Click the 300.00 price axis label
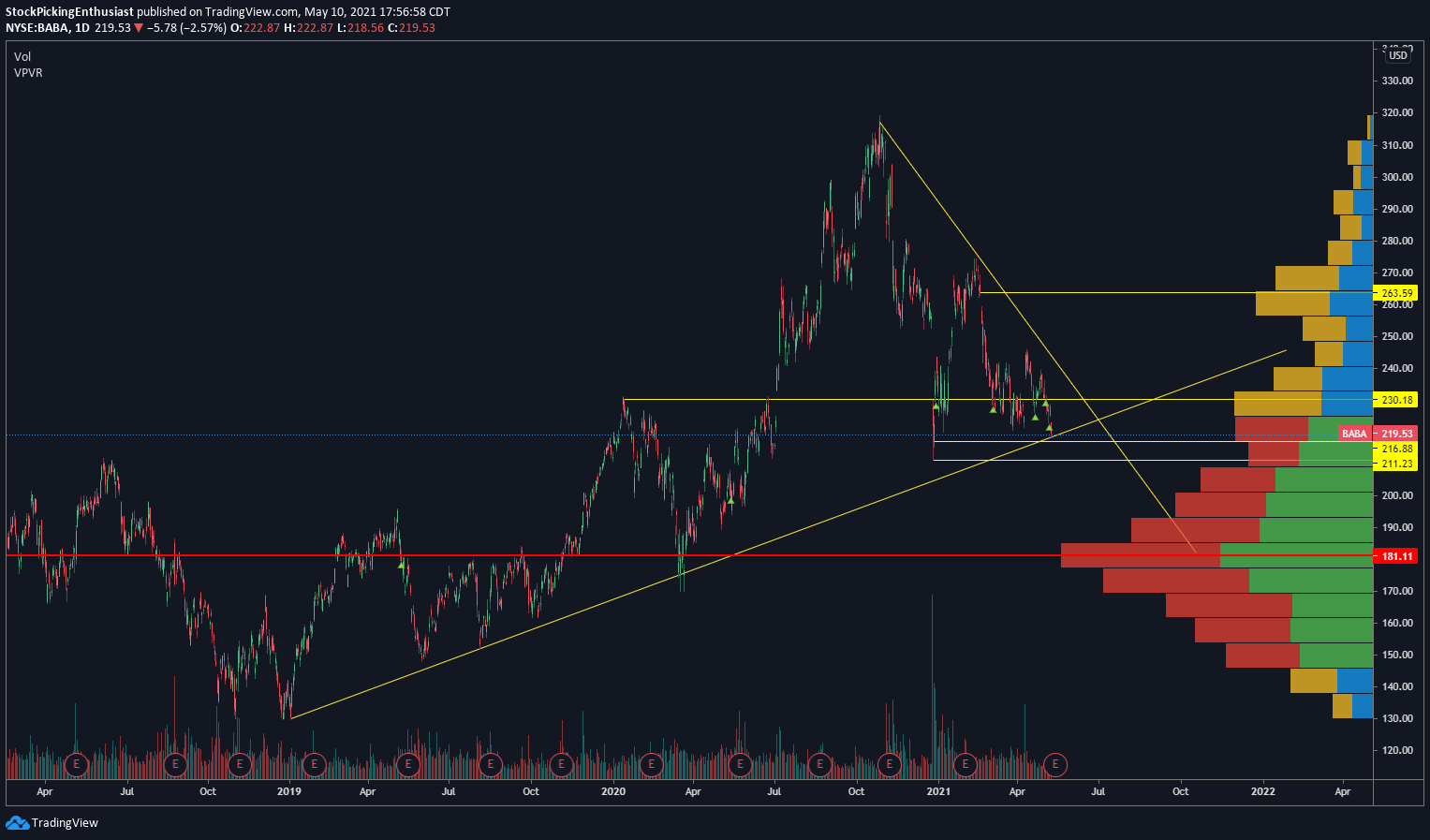This screenshot has width=1430, height=840. 1397,177
